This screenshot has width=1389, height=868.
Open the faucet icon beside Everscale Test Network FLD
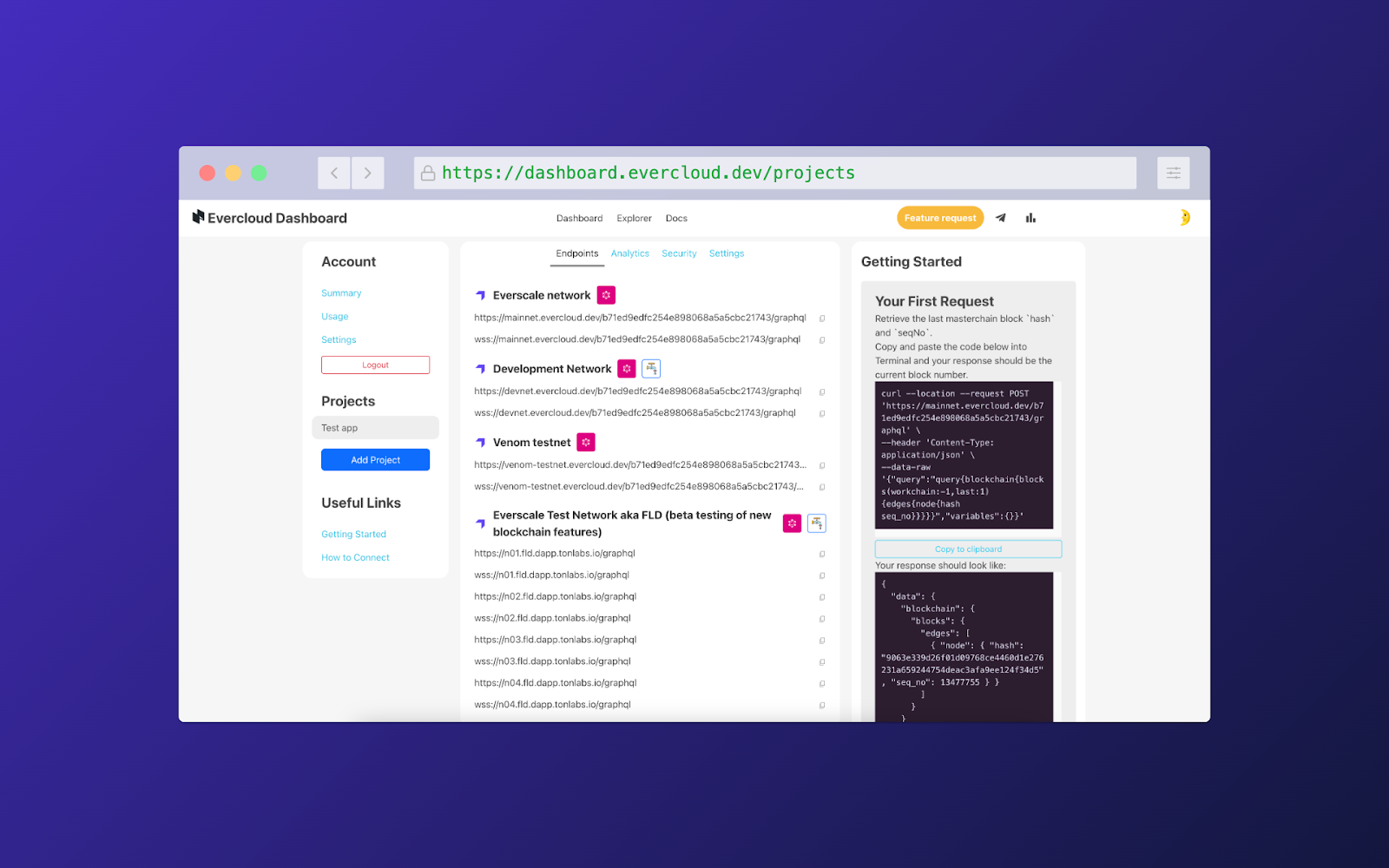click(816, 523)
